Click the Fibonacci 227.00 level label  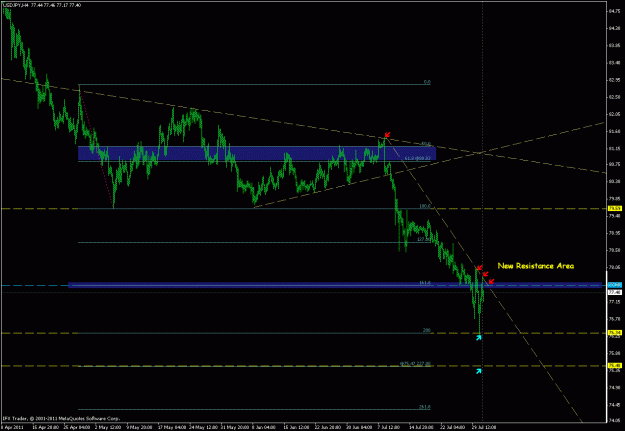click(415, 364)
